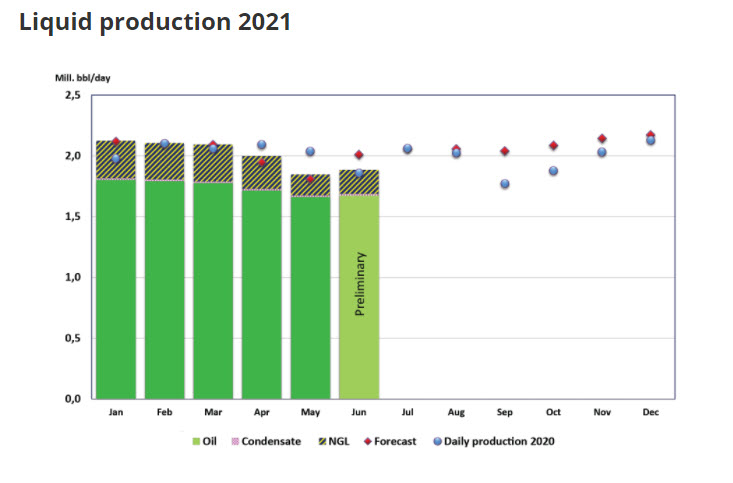733x483 pixels.
Task: Select the September 2020 daily production circle
Action: coord(505,184)
